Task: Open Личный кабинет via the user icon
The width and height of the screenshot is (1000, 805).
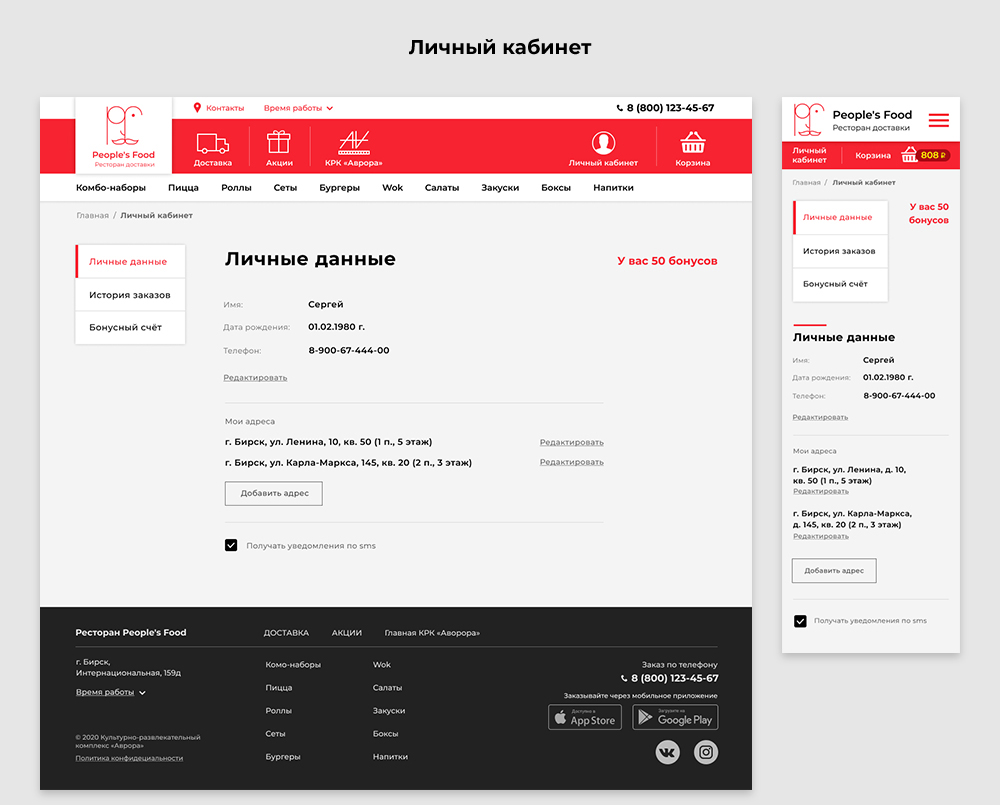Action: pyautogui.click(x=603, y=143)
